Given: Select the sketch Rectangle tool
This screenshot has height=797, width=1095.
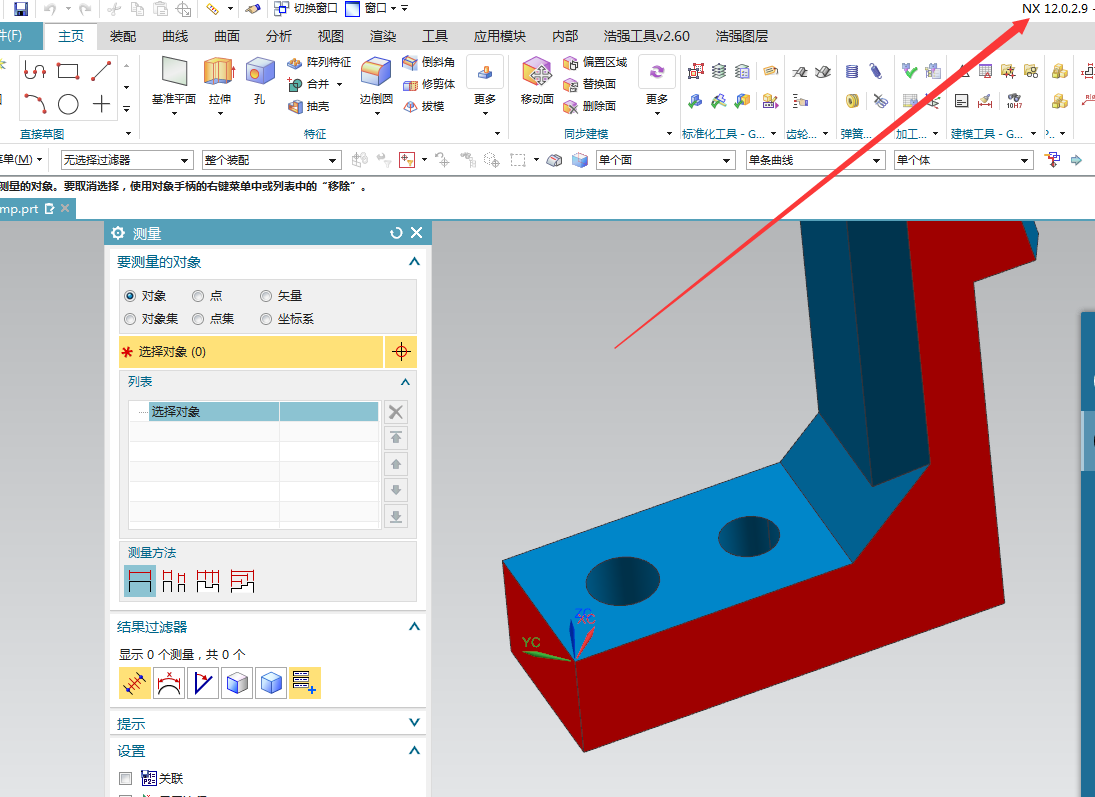Looking at the screenshot, I should point(68,71).
